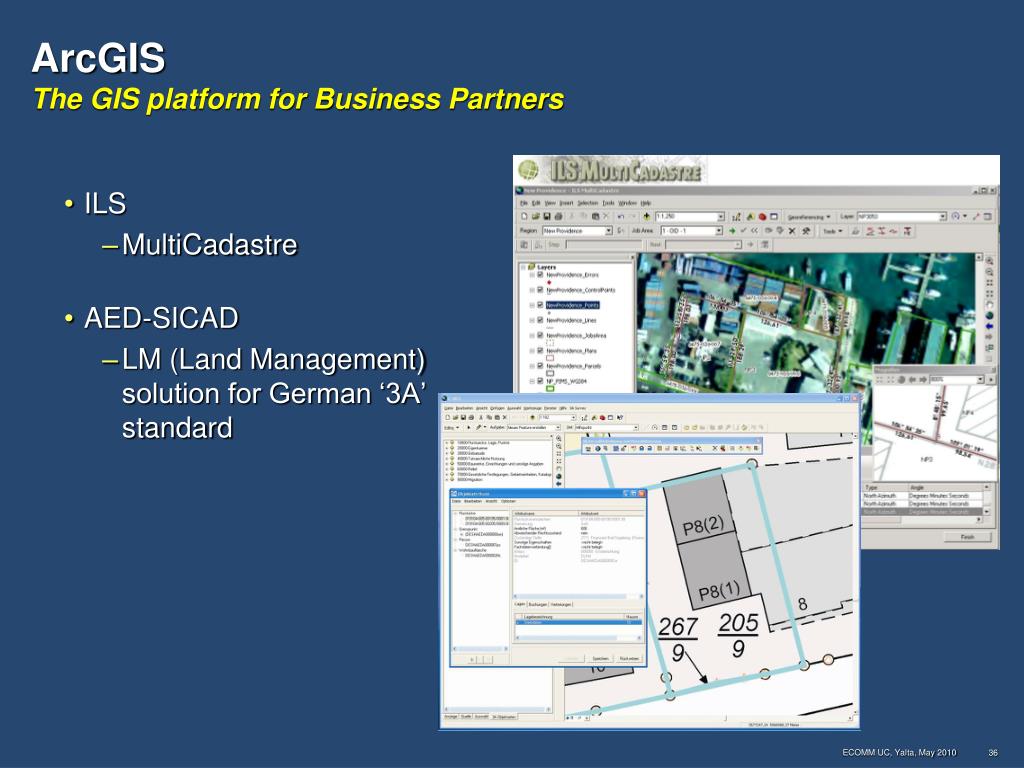Click Undo arrow in MultiCadastre toolbar

point(621,216)
